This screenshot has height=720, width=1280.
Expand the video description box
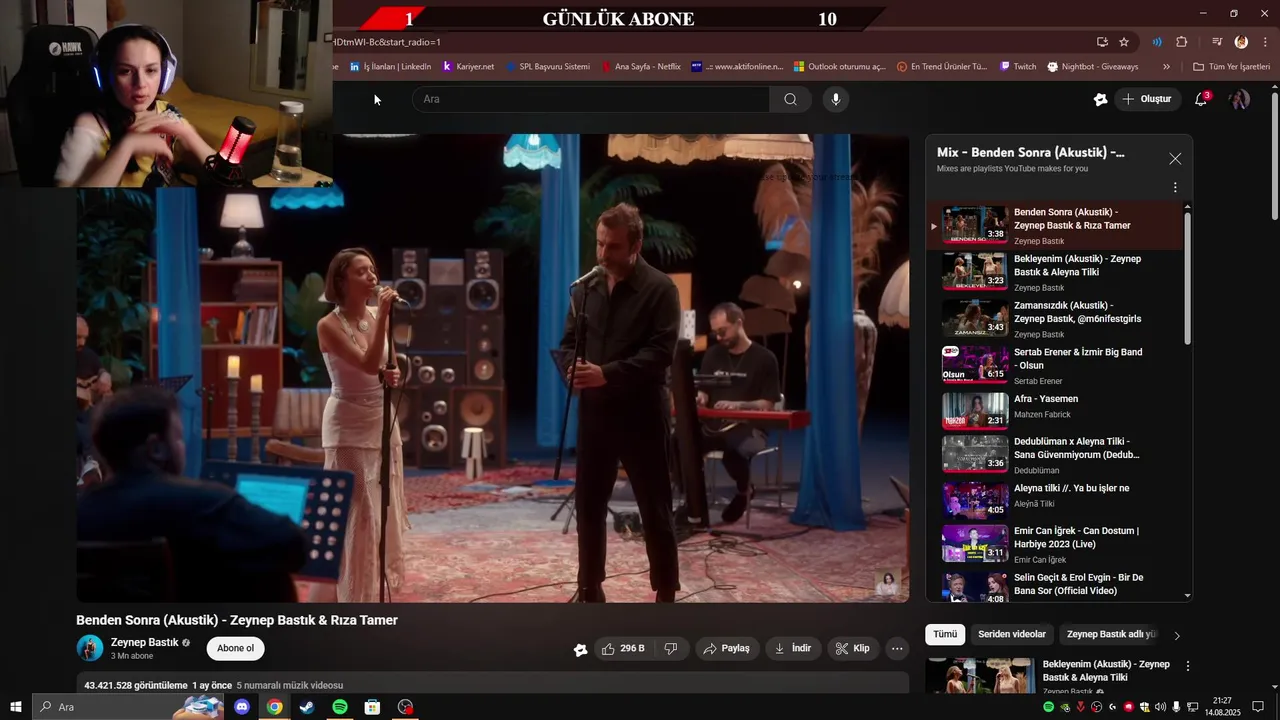(x=492, y=685)
